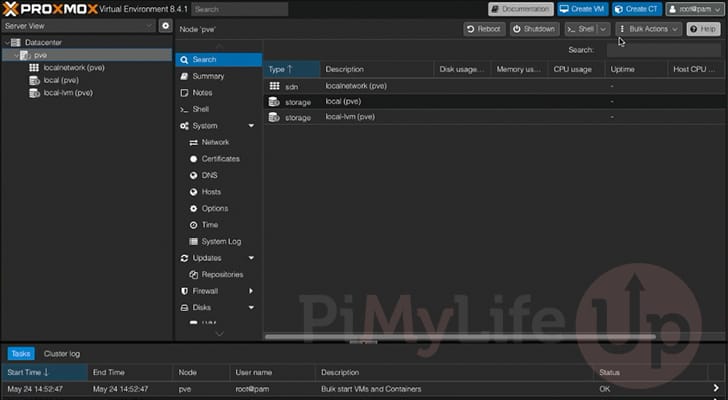The height and width of the screenshot is (400, 728).
Task: Sort tasks by Status column header
Action: click(650, 373)
